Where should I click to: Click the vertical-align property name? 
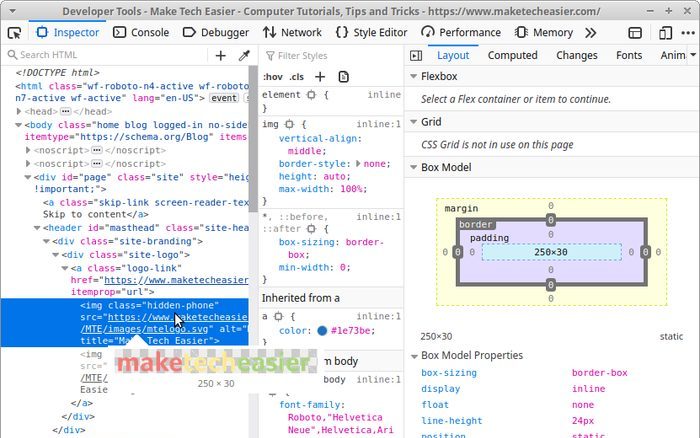click(318, 138)
